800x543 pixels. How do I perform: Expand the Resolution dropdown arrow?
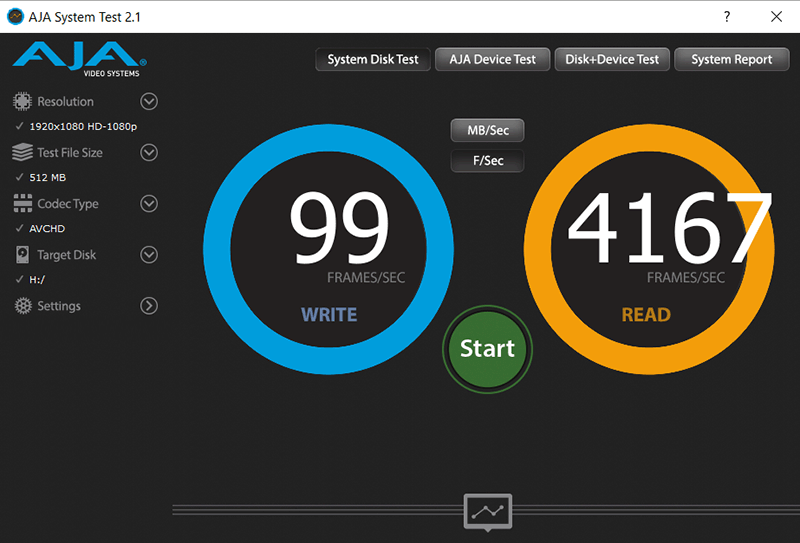(149, 102)
